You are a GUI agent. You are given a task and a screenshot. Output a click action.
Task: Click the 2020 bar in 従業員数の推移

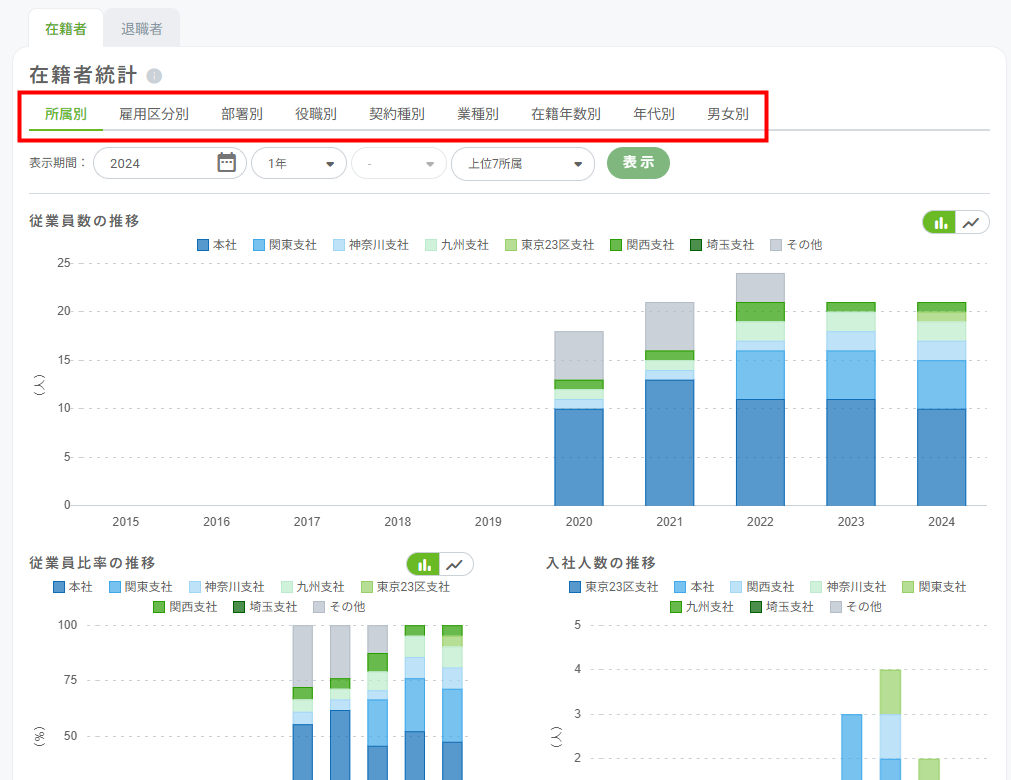[579, 419]
